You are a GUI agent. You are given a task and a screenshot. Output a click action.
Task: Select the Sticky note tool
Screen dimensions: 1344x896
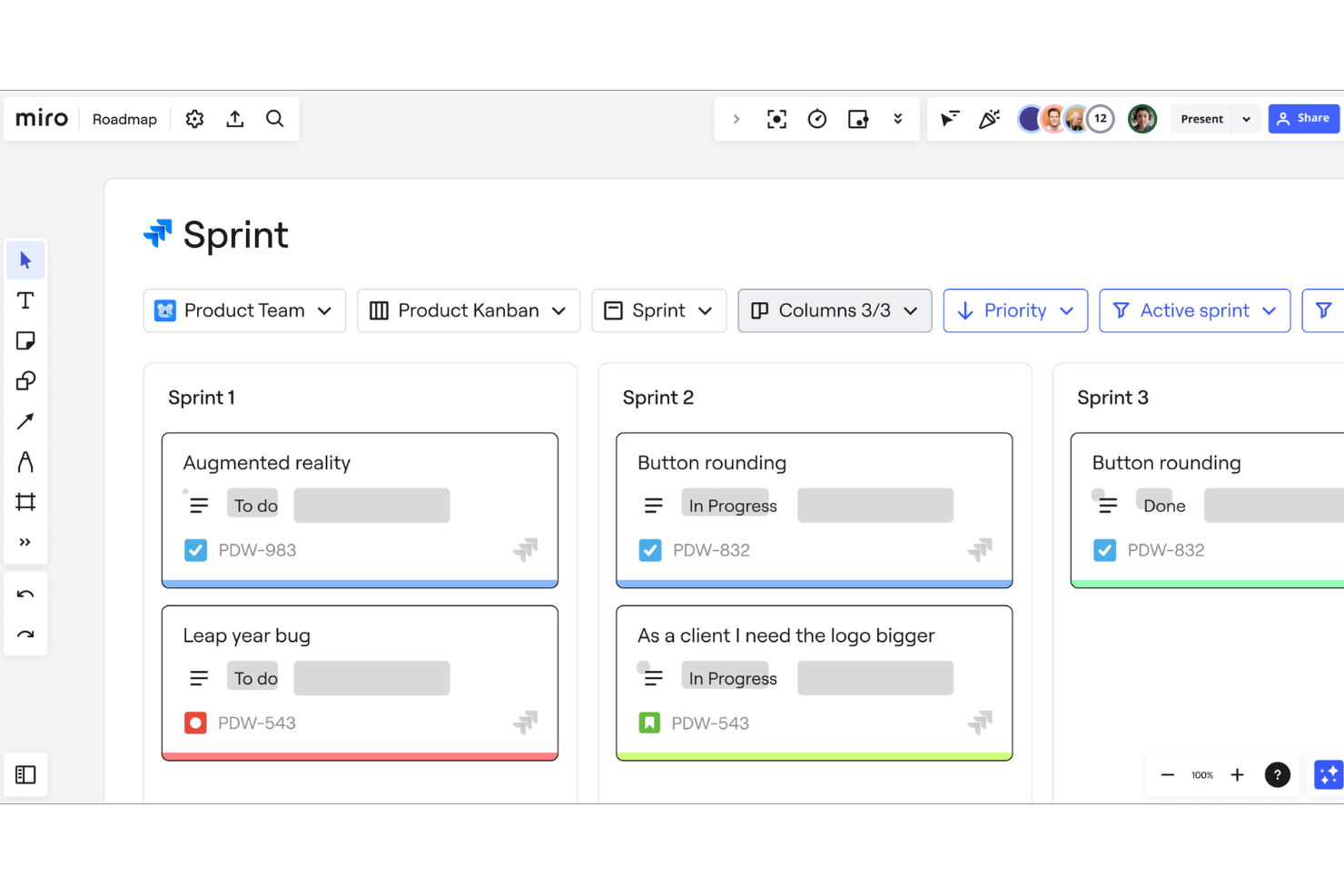[x=25, y=340]
